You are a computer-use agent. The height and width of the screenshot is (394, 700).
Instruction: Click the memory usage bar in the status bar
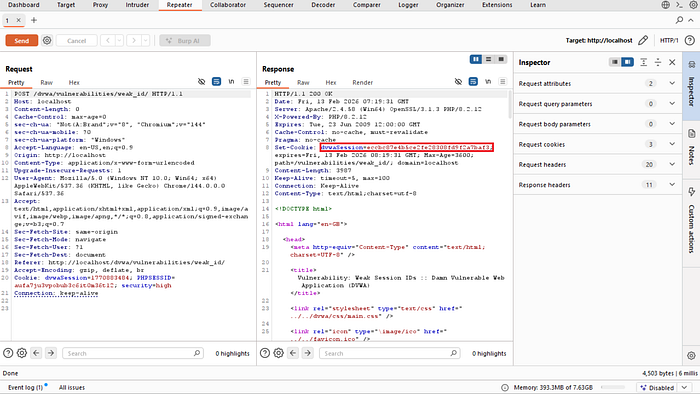click(x=613, y=387)
